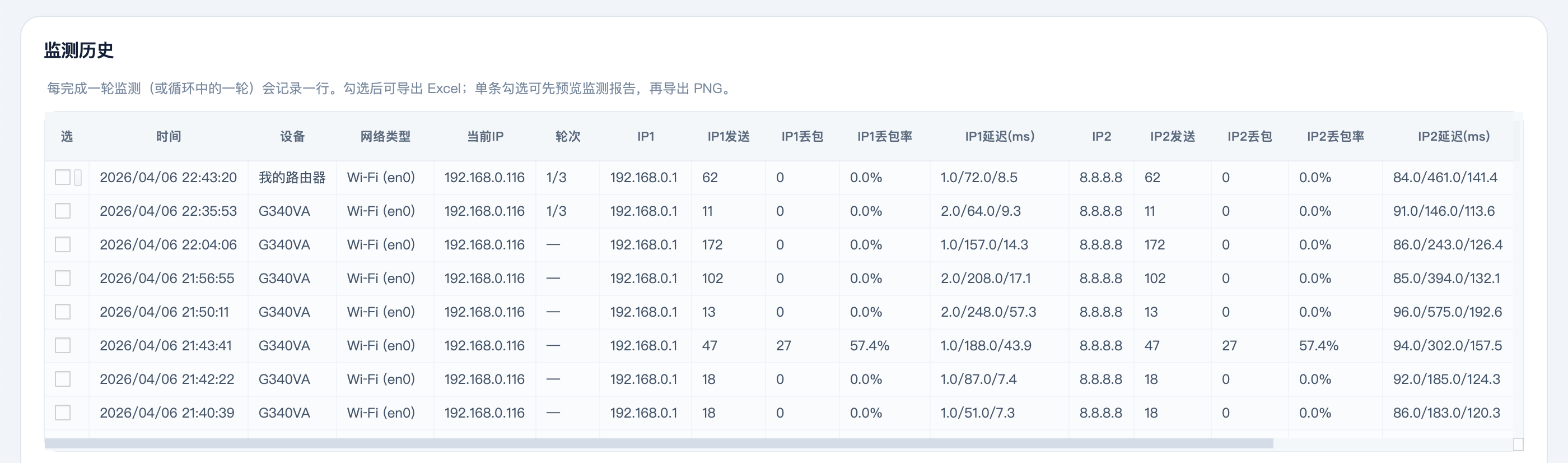
Task: Click the IP1 latency value 2.0/248.0/57.3
Action: coord(988,312)
